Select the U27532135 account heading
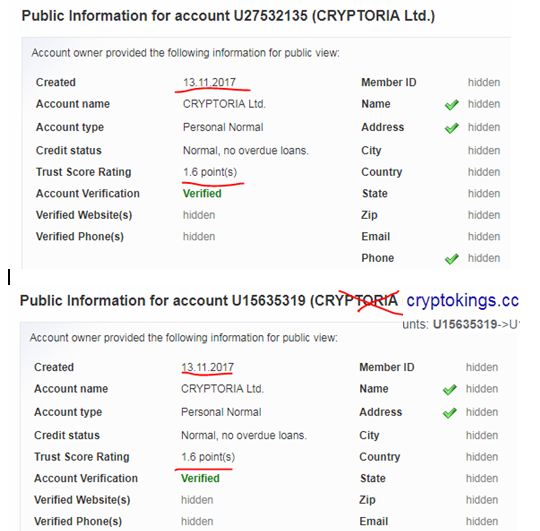The image size is (540, 531). pyautogui.click(x=228, y=16)
